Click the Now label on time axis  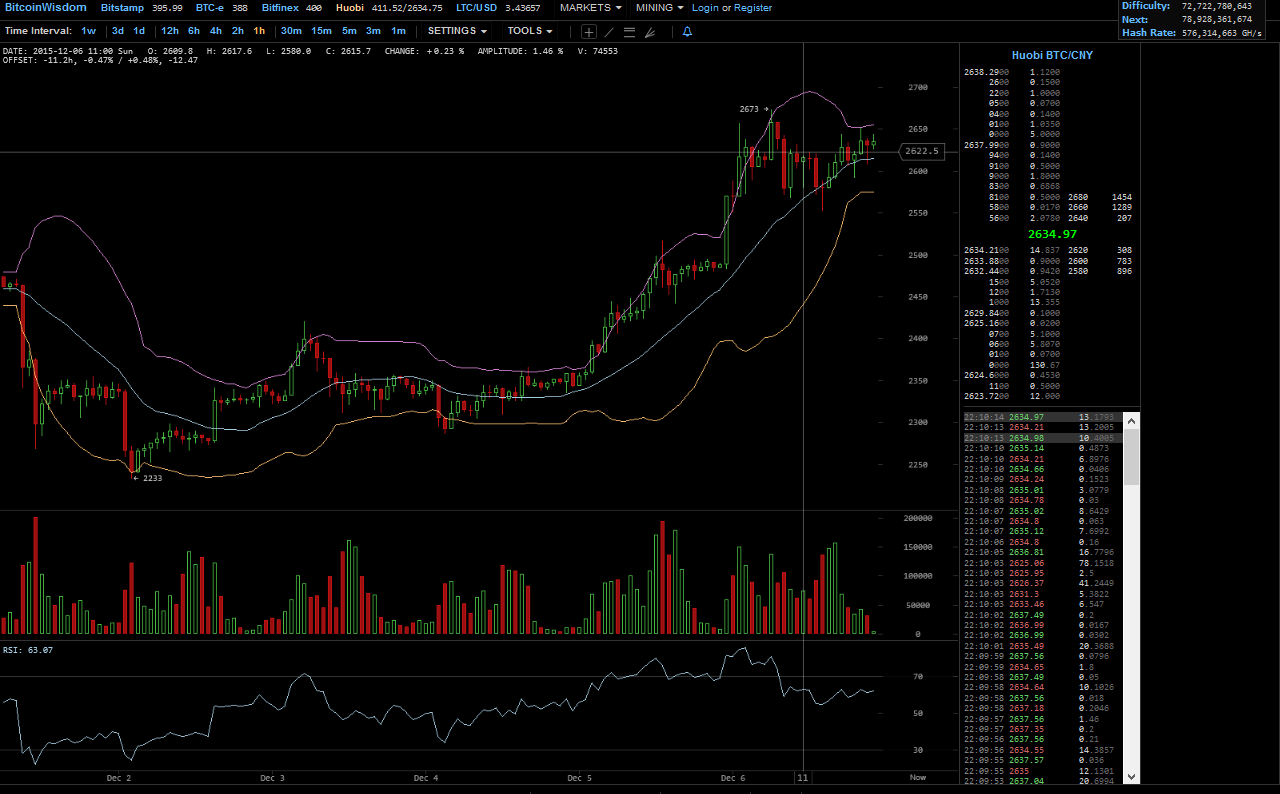(x=917, y=777)
